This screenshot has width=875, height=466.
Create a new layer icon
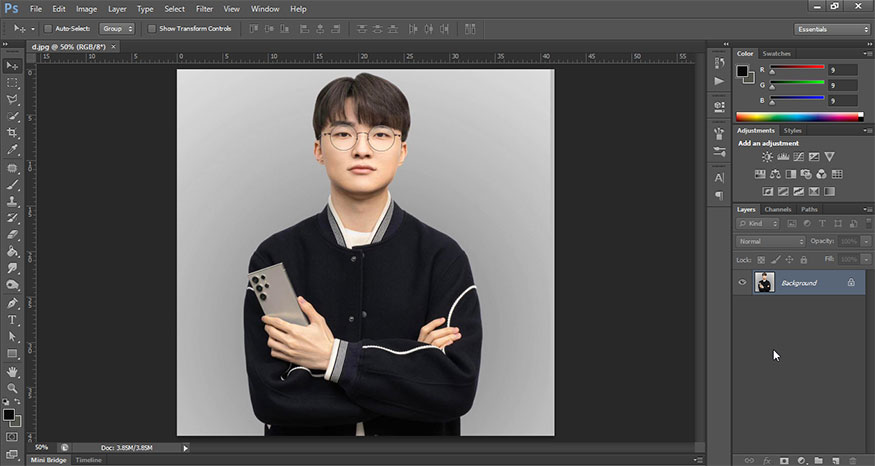tap(835, 460)
